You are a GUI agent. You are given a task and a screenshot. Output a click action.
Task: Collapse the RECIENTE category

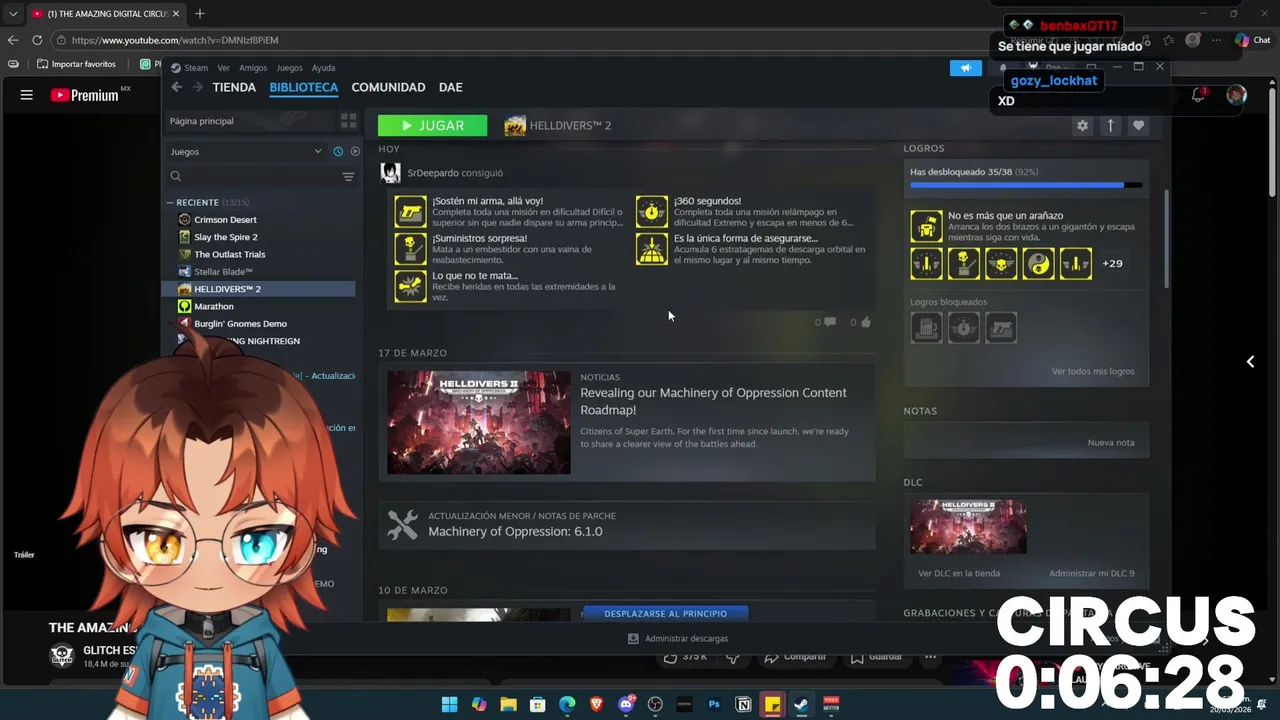click(x=170, y=202)
